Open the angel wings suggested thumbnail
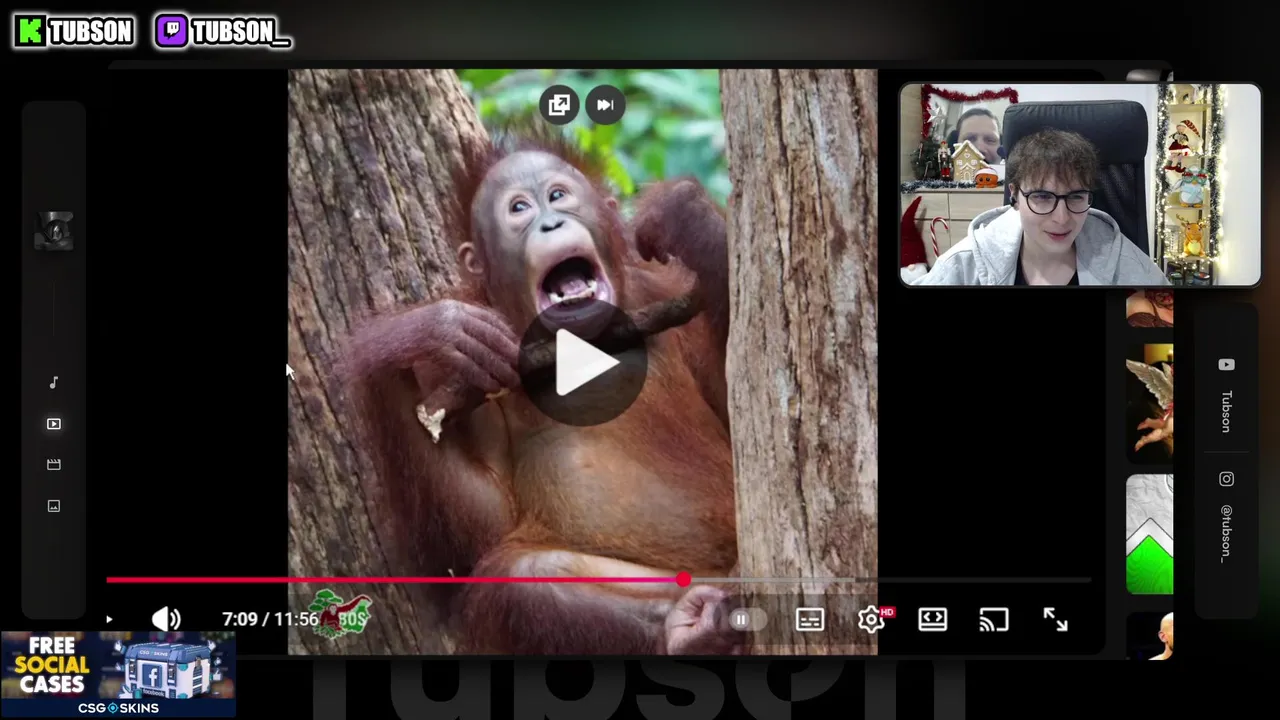1280x720 pixels. 1149,404
